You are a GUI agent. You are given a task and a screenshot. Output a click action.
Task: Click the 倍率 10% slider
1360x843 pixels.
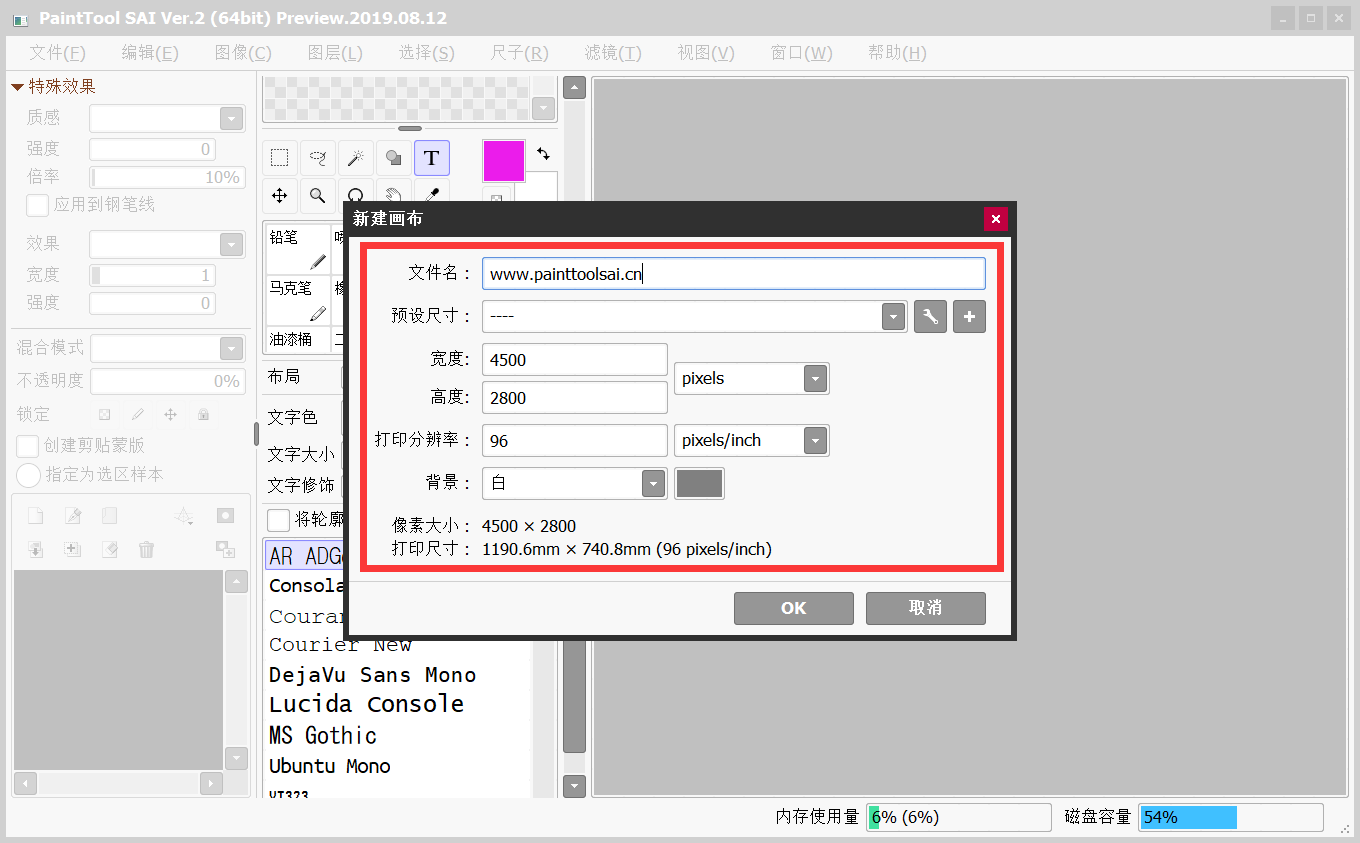coord(167,178)
